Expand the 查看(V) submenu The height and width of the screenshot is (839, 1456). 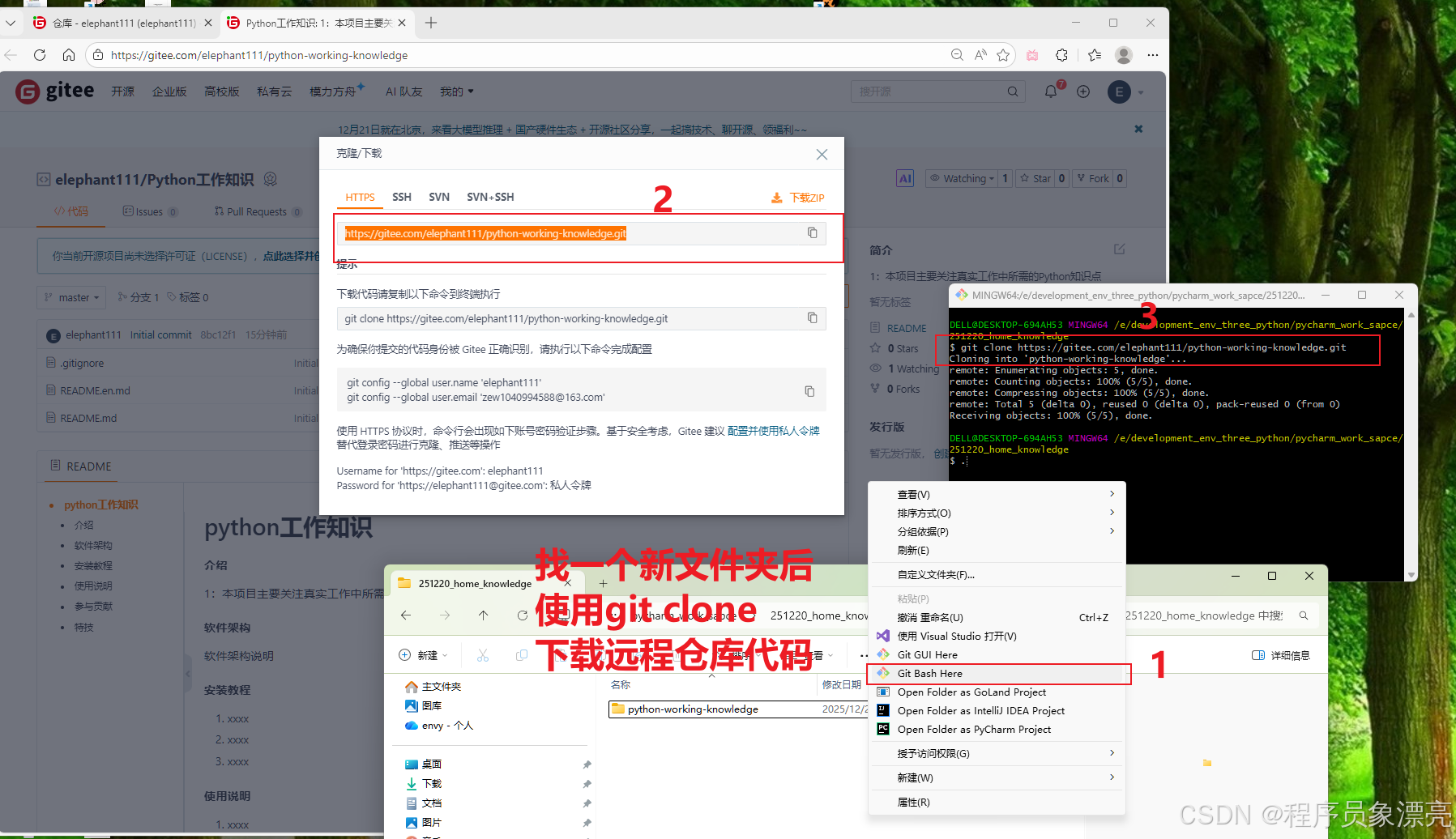[x=997, y=494]
